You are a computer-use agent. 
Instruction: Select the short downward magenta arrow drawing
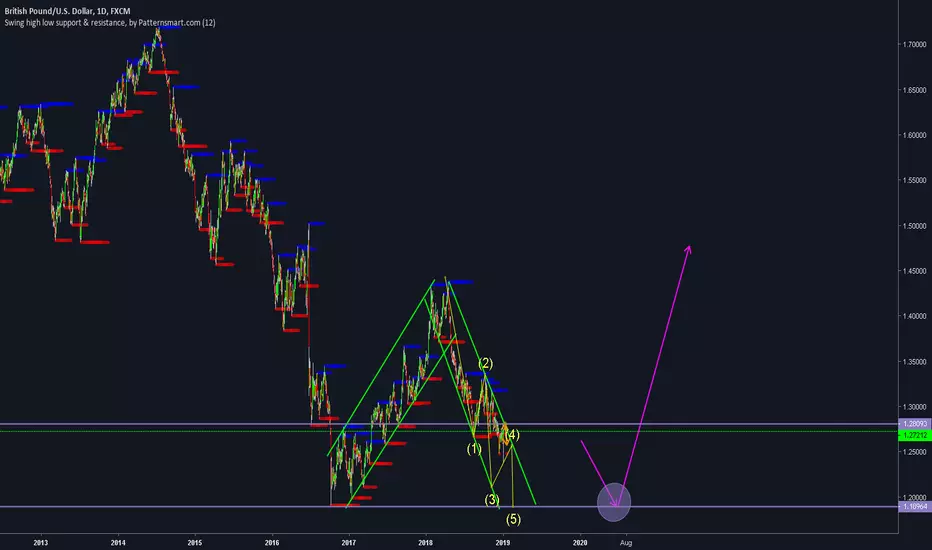[x=599, y=473]
